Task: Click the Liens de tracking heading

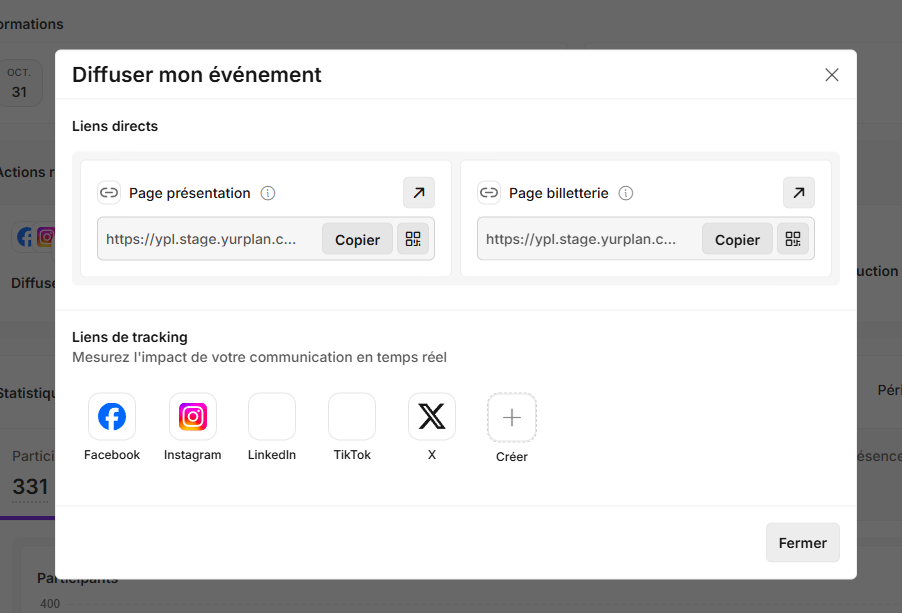Action: pyautogui.click(x=130, y=337)
